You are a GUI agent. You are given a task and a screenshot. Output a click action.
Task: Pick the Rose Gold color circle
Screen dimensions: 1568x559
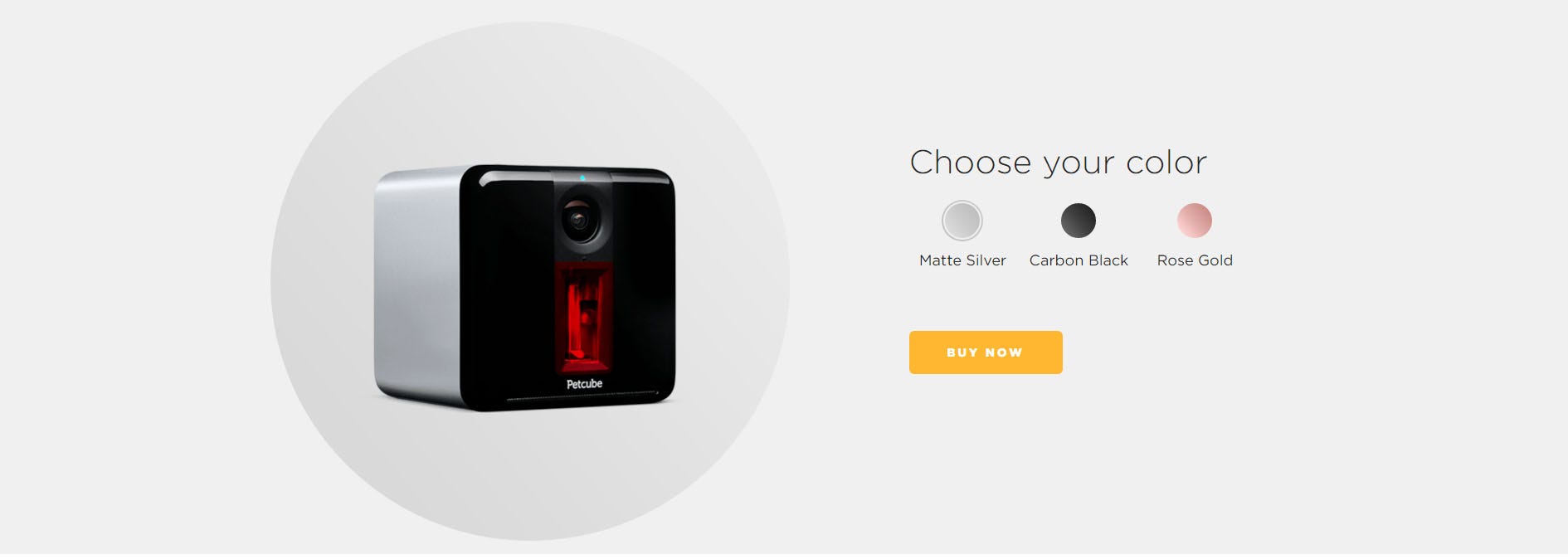(x=1195, y=221)
